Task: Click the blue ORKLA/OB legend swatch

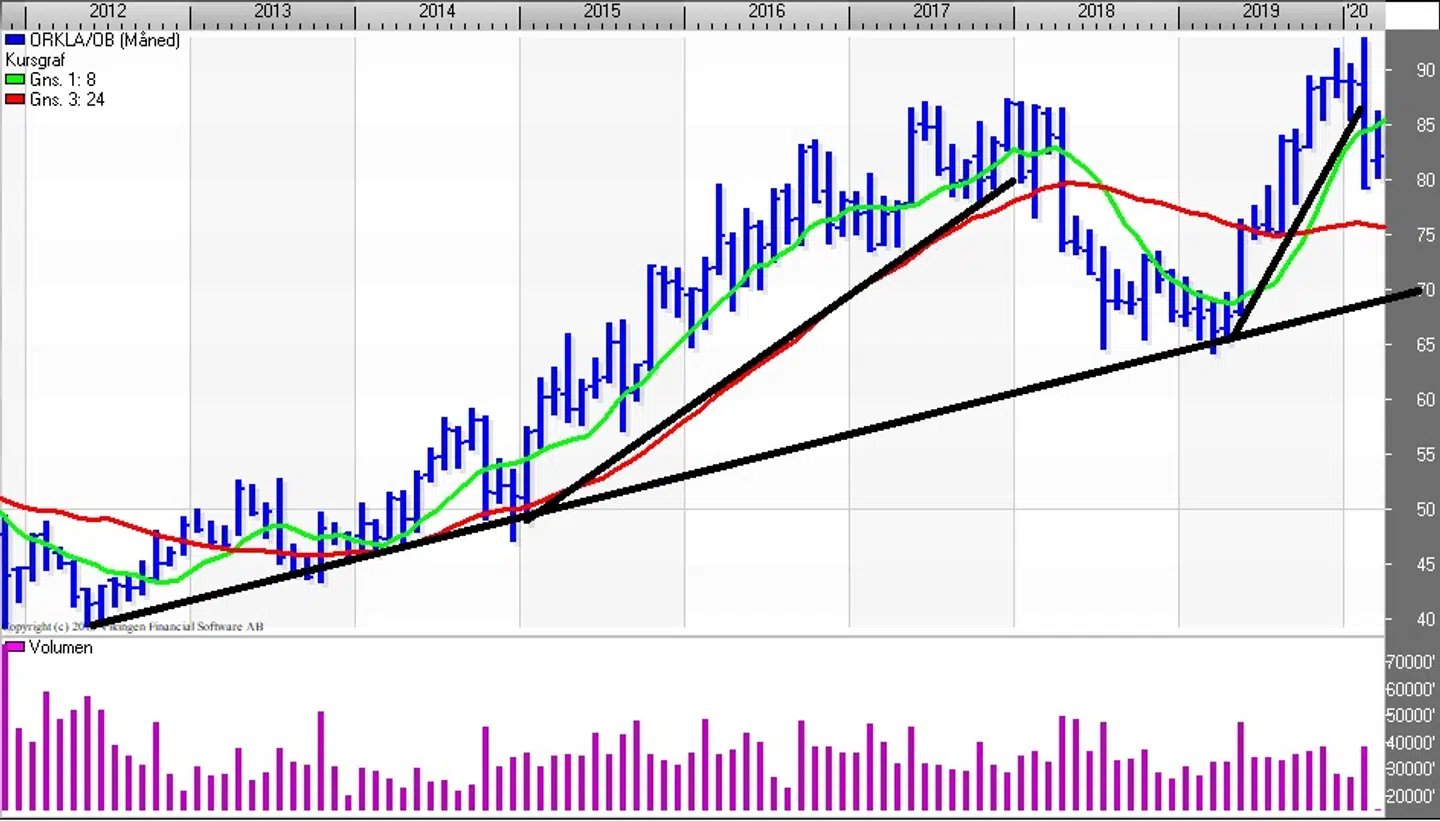Action: [x=15, y=41]
